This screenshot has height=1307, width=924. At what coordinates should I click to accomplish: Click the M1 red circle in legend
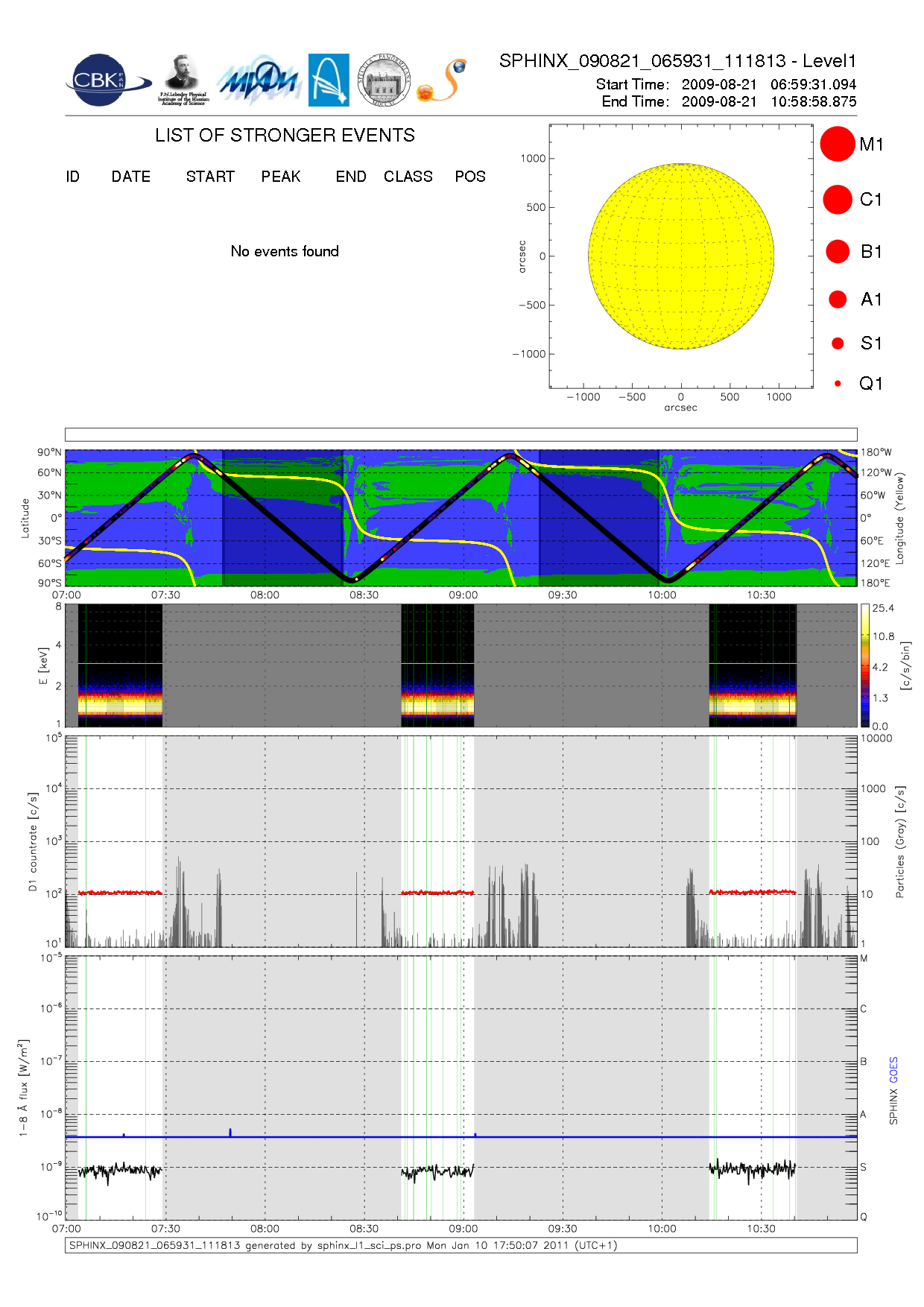(x=837, y=144)
